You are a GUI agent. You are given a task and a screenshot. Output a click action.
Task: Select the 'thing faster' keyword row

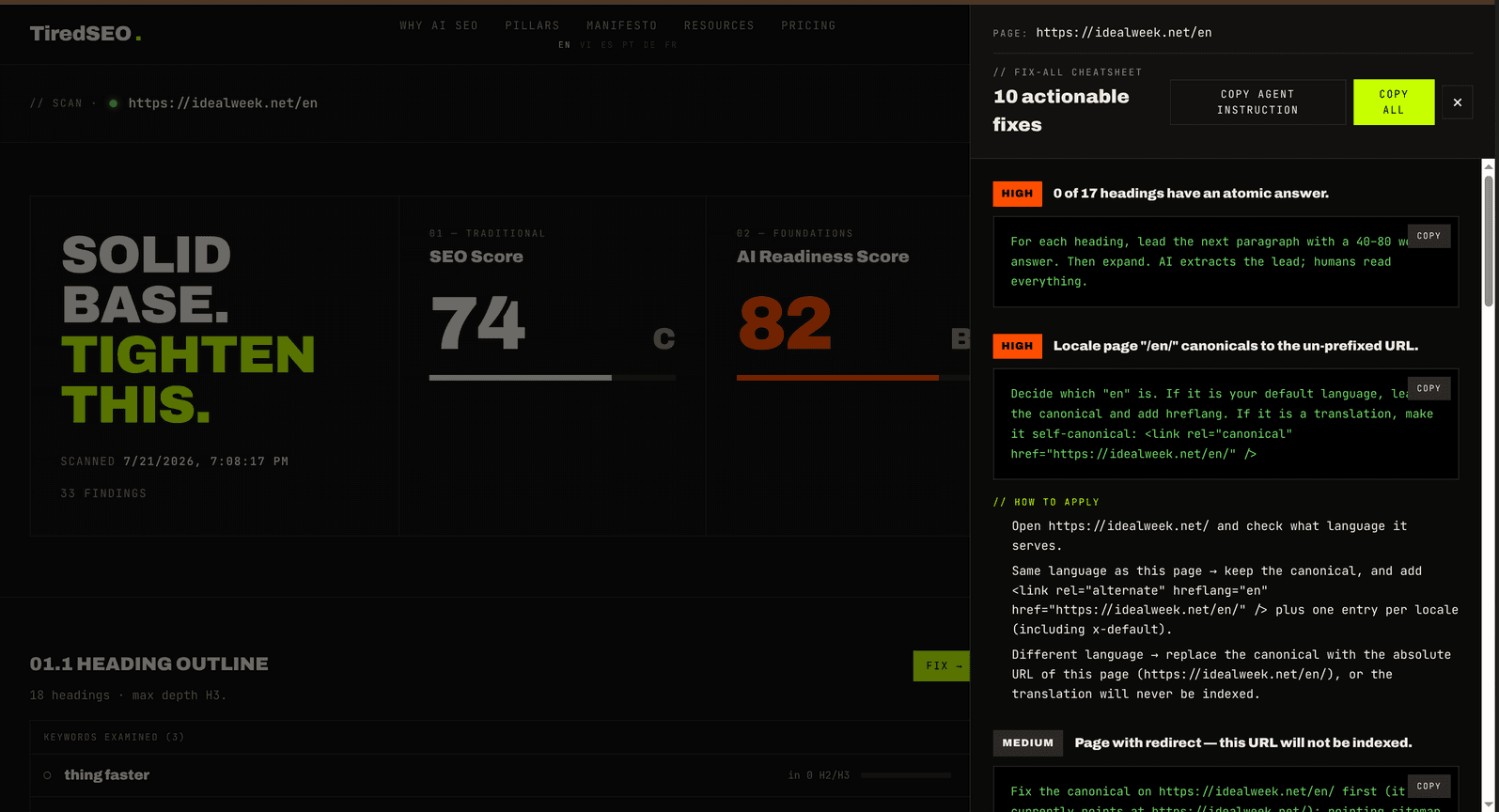[499, 775]
